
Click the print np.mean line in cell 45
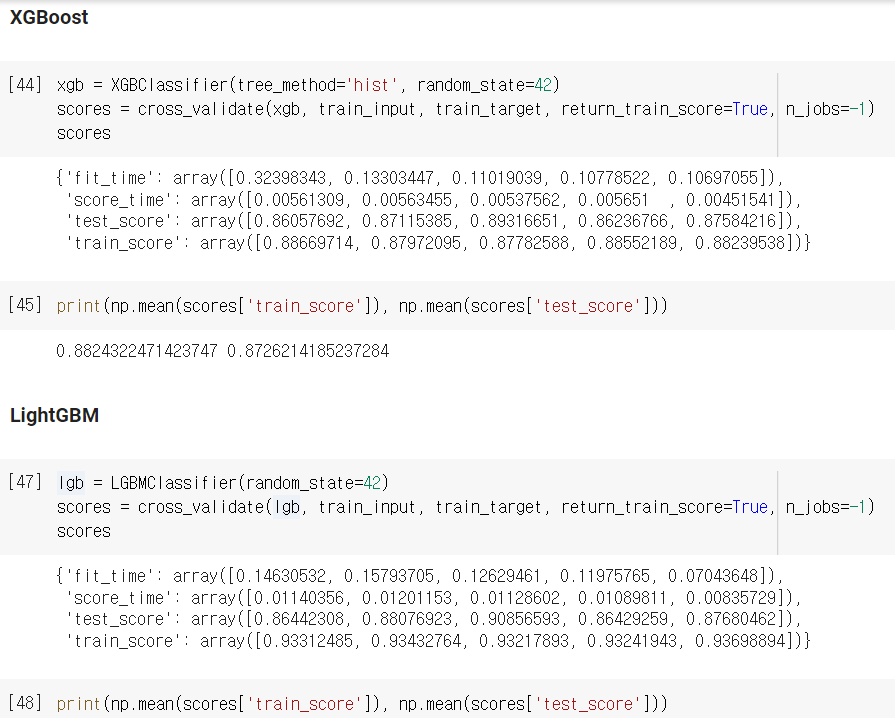click(x=362, y=306)
